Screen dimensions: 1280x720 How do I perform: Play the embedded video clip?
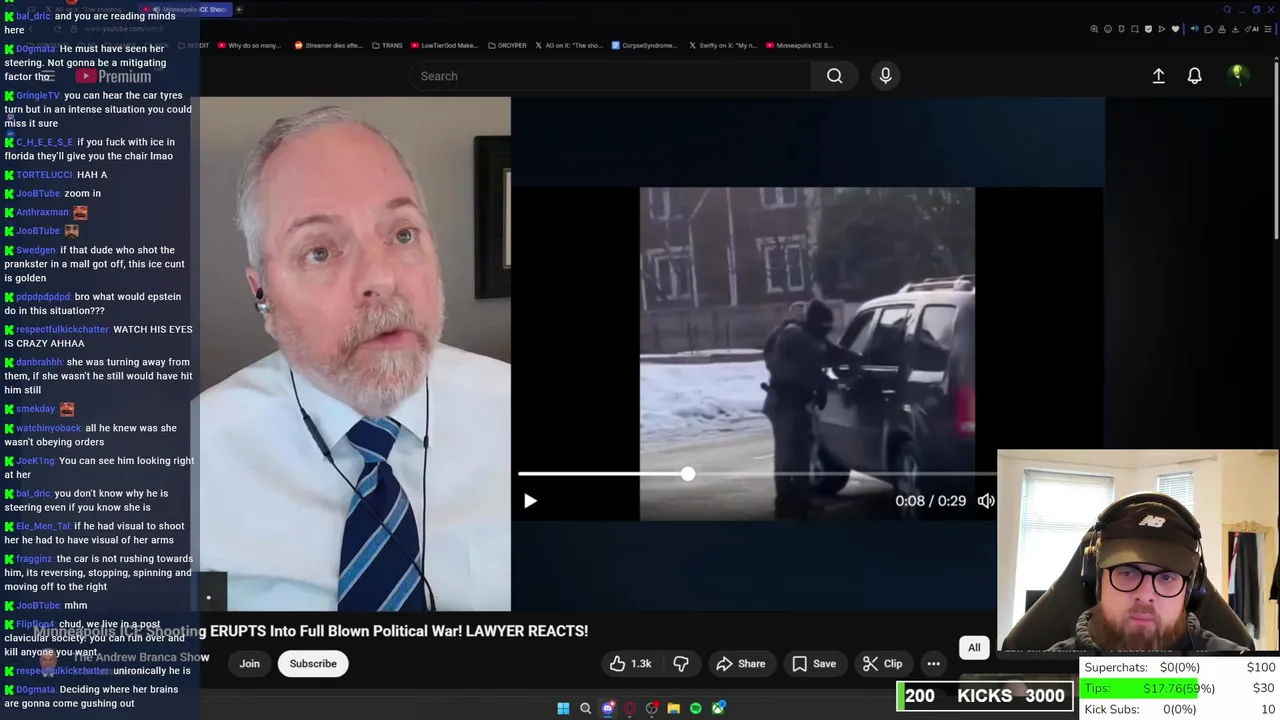point(530,501)
